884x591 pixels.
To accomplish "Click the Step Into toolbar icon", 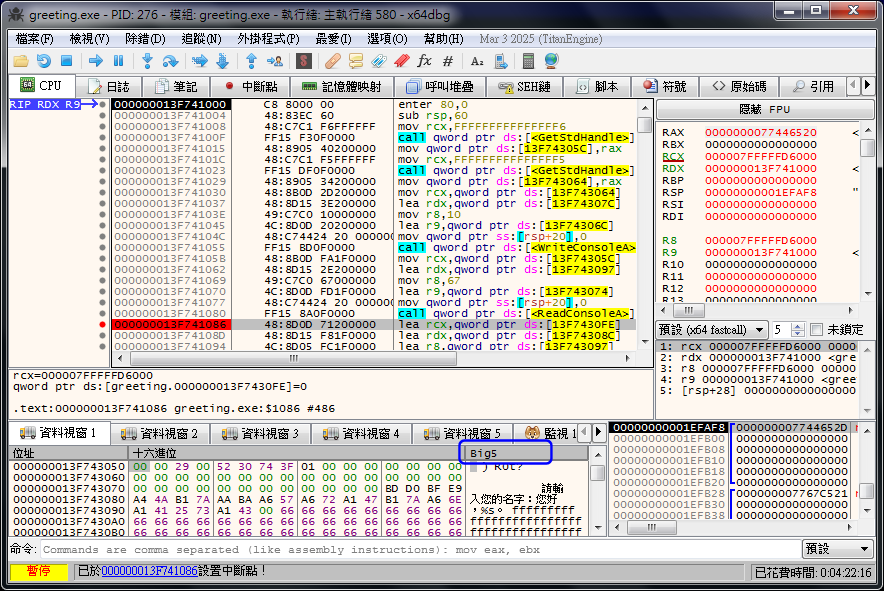I will (148, 61).
